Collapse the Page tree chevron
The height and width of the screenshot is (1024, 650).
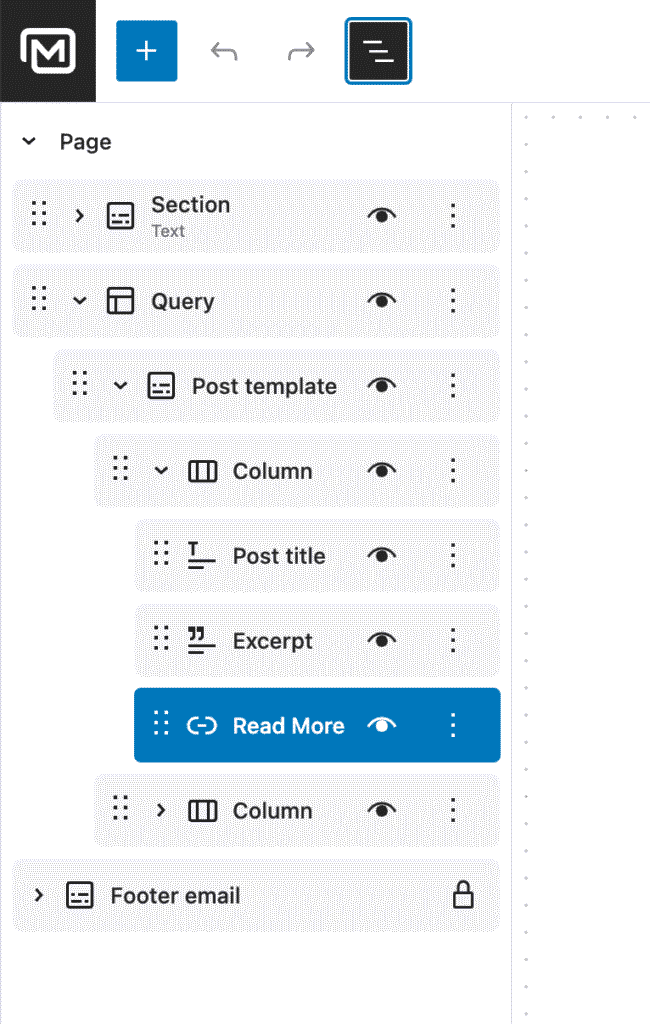coord(29,142)
